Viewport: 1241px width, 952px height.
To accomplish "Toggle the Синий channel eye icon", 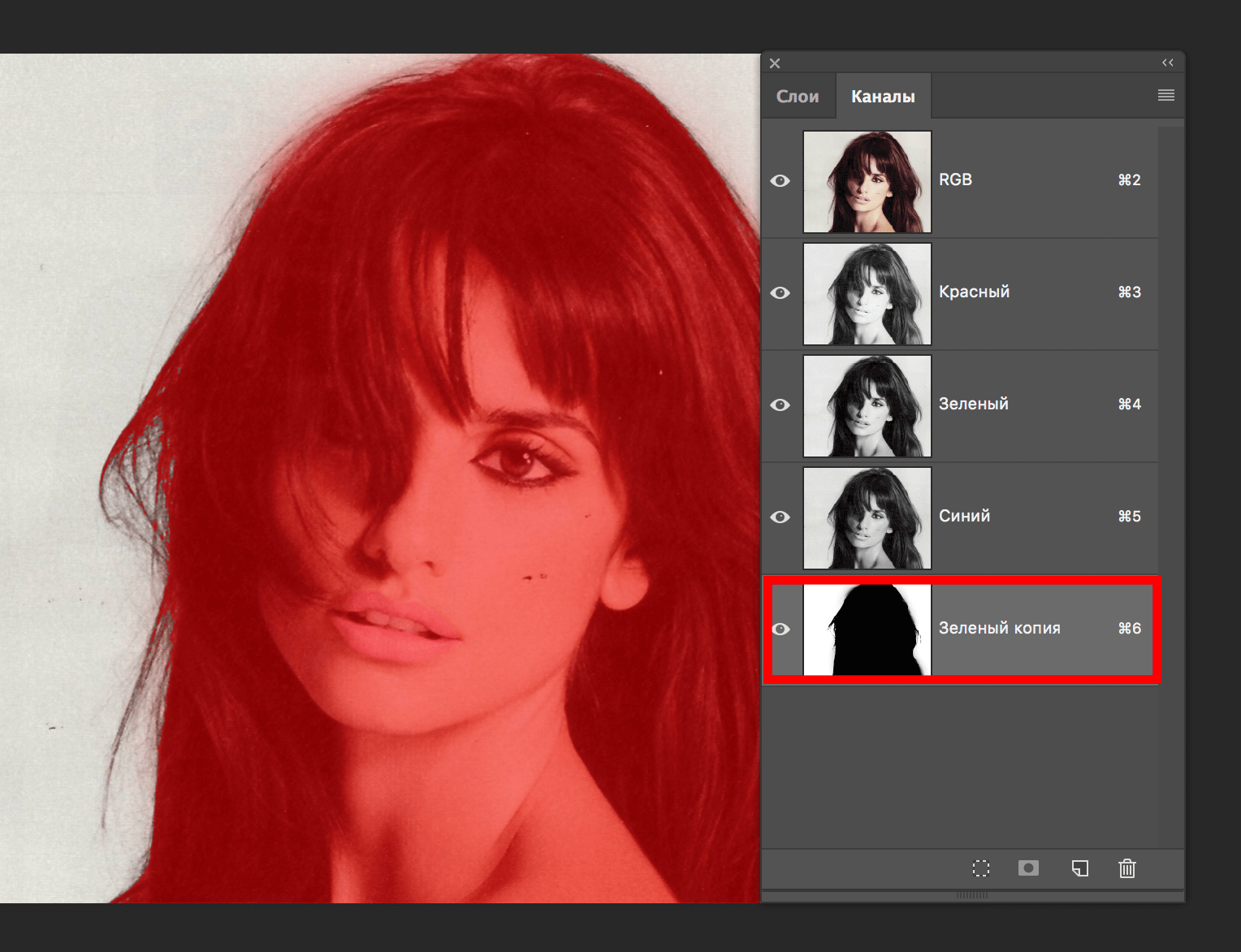I will click(x=780, y=517).
